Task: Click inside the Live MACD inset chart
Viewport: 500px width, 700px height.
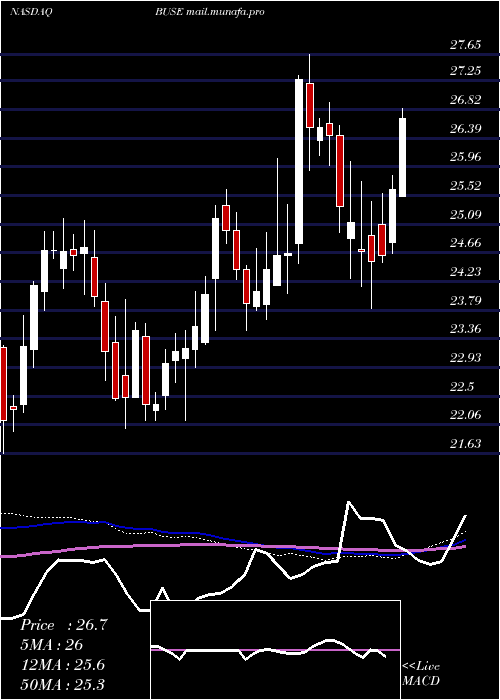Action: (275, 650)
